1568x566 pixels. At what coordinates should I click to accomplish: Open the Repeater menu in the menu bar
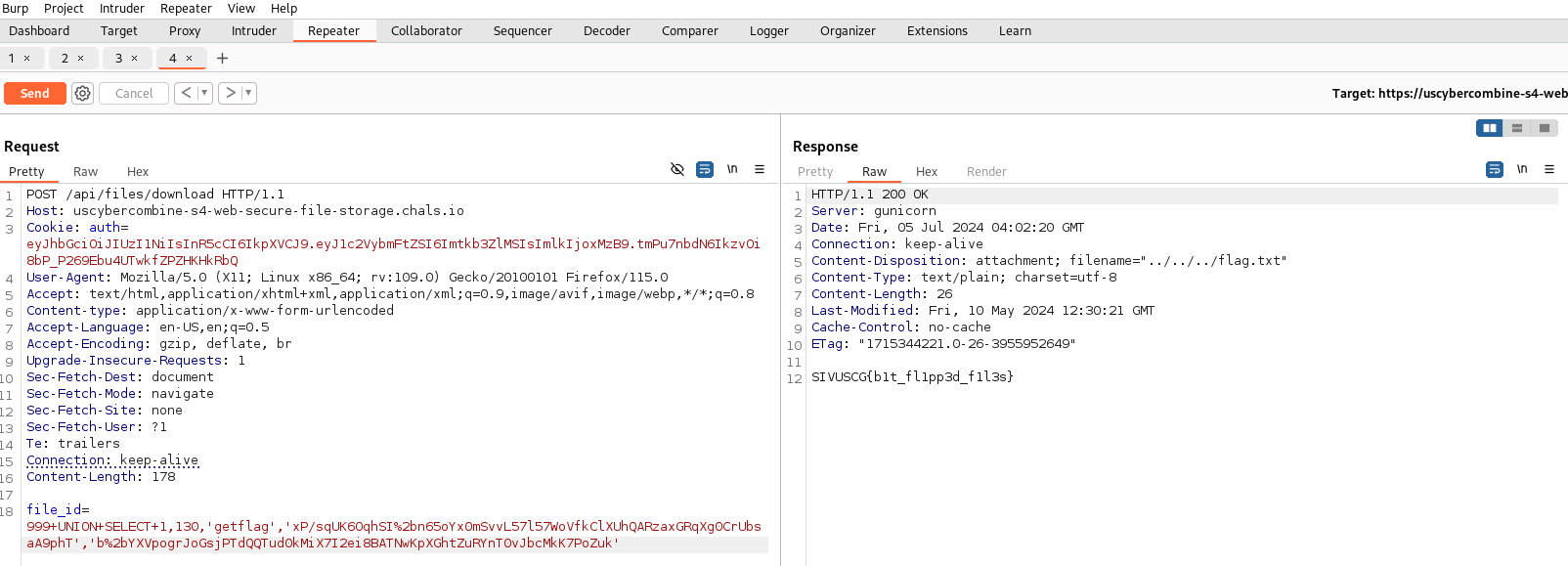coord(186,9)
